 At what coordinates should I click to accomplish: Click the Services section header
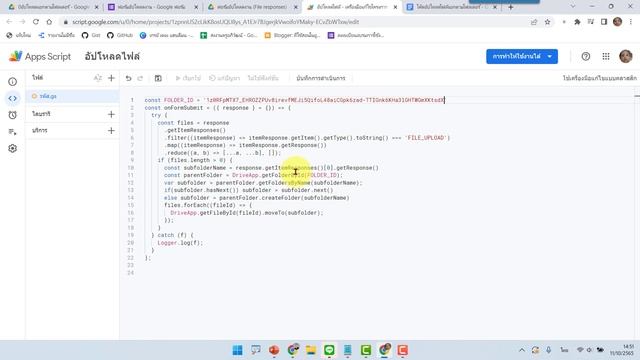(40, 131)
